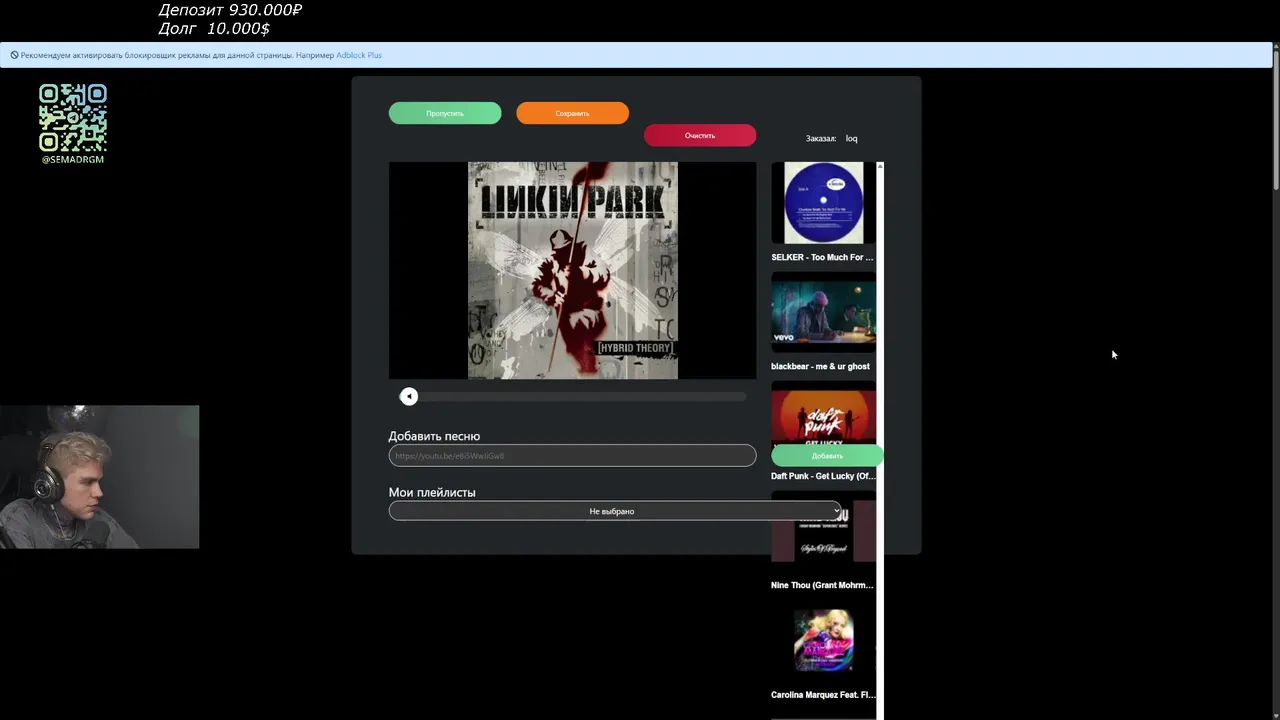The height and width of the screenshot is (720, 1280).
Task: Click the orange Сохранить button
Action: click(572, 113)
